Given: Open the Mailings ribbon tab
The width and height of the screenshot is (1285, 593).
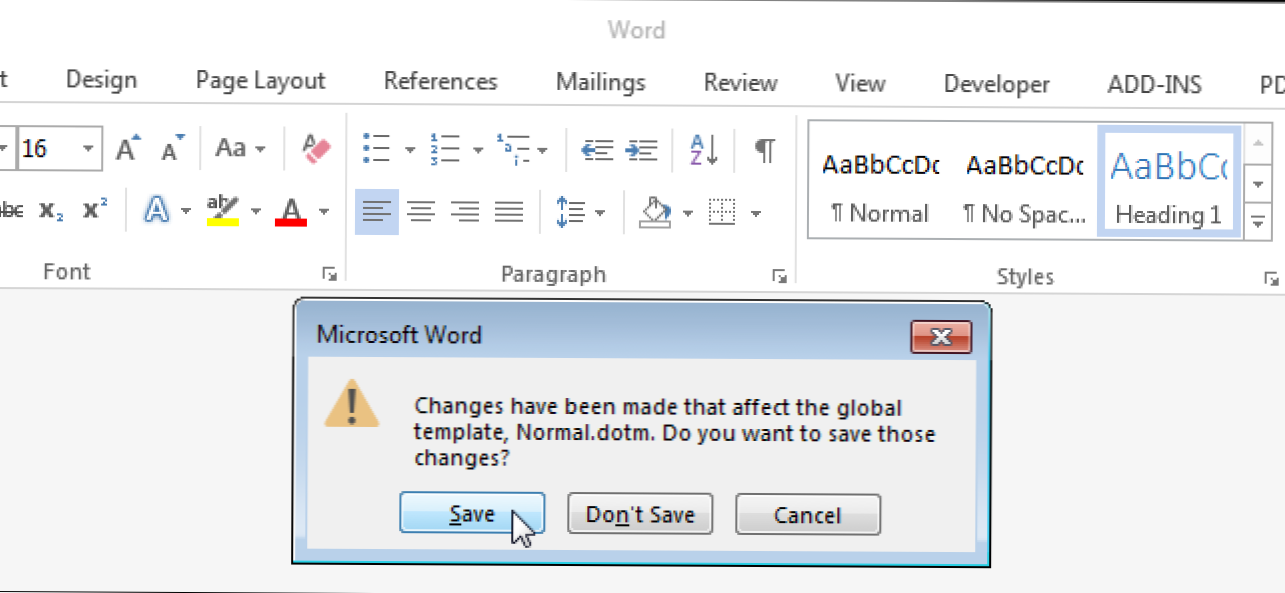Looking at the screenshot, I should click(600, 82).
